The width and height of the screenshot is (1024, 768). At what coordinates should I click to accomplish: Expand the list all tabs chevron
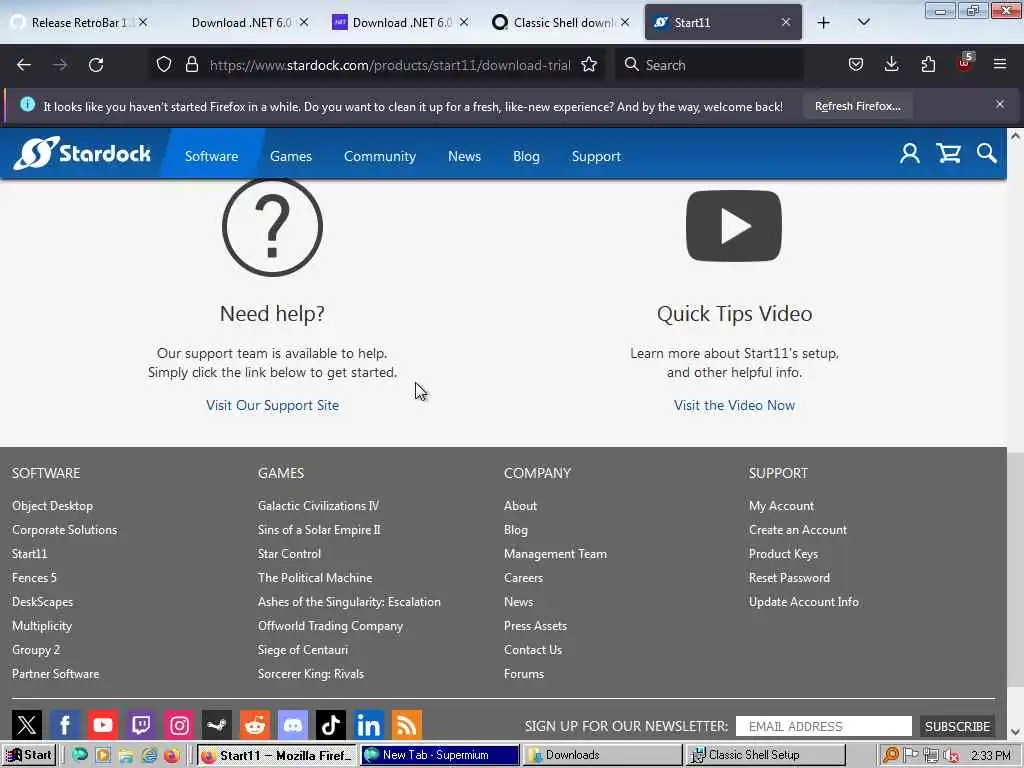tap(863, 22)
